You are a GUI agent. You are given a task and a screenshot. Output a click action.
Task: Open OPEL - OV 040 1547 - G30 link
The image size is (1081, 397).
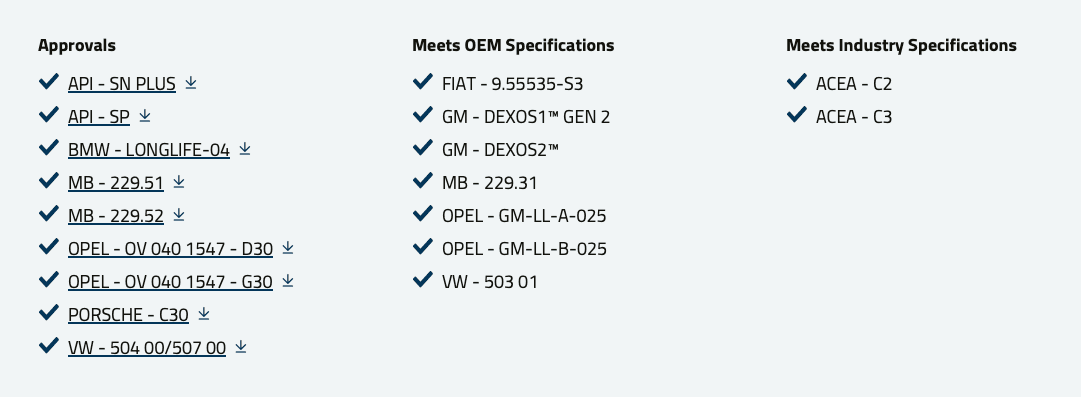(170, 283)
